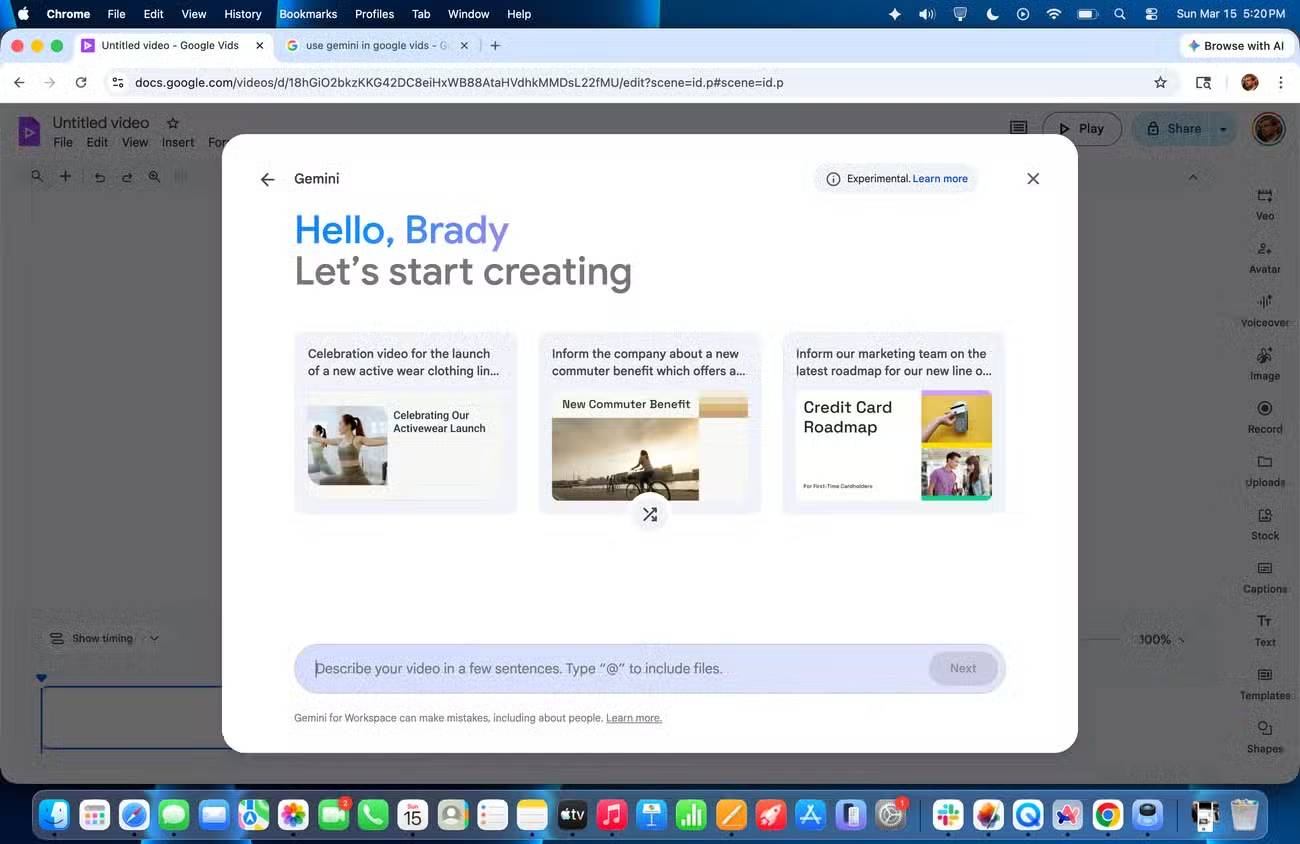The image size is (1300, 844).
Task: Click the Next button in the Gemini dialog
Action: [963, 668]
